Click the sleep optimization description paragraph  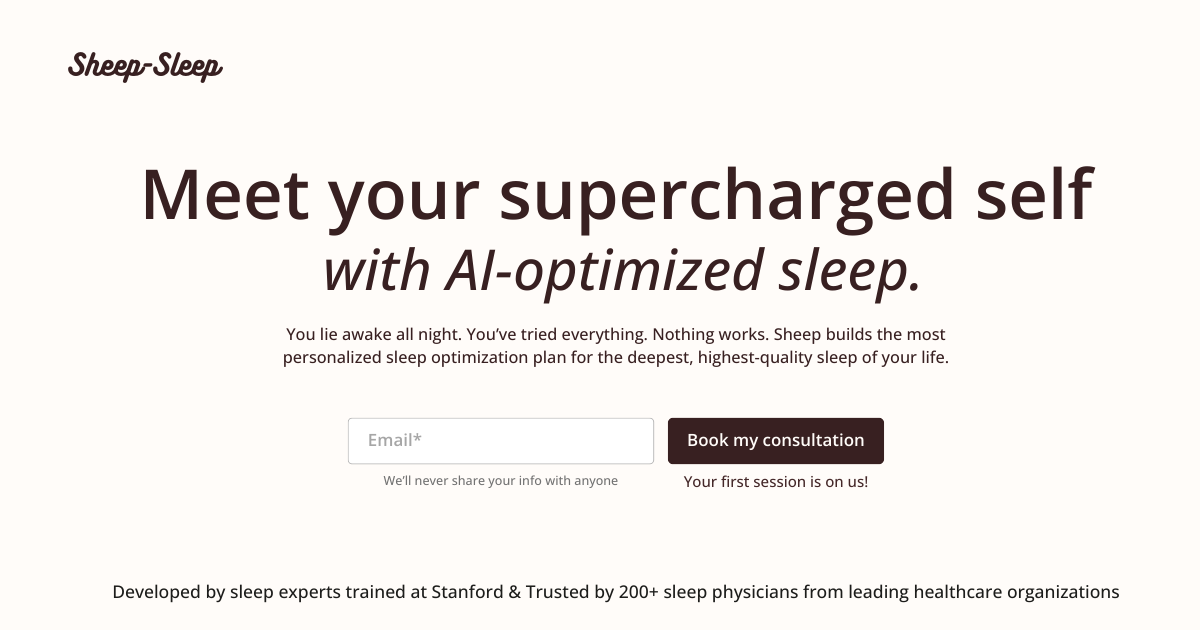click(618, 345)
